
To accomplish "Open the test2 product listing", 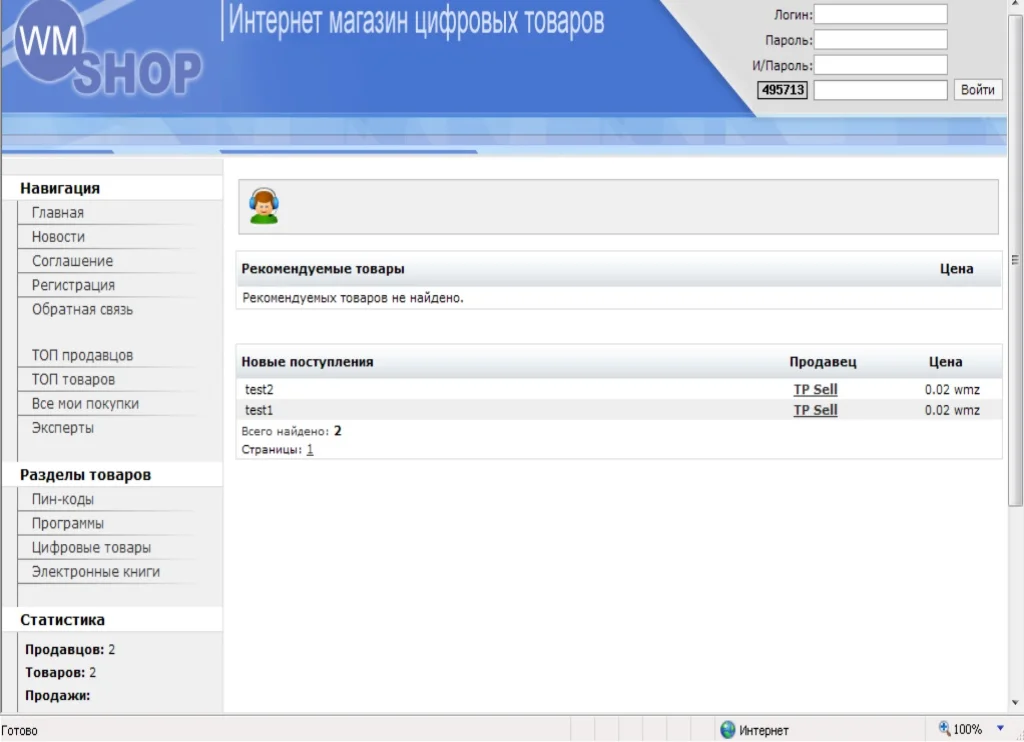I will (259, 390).
